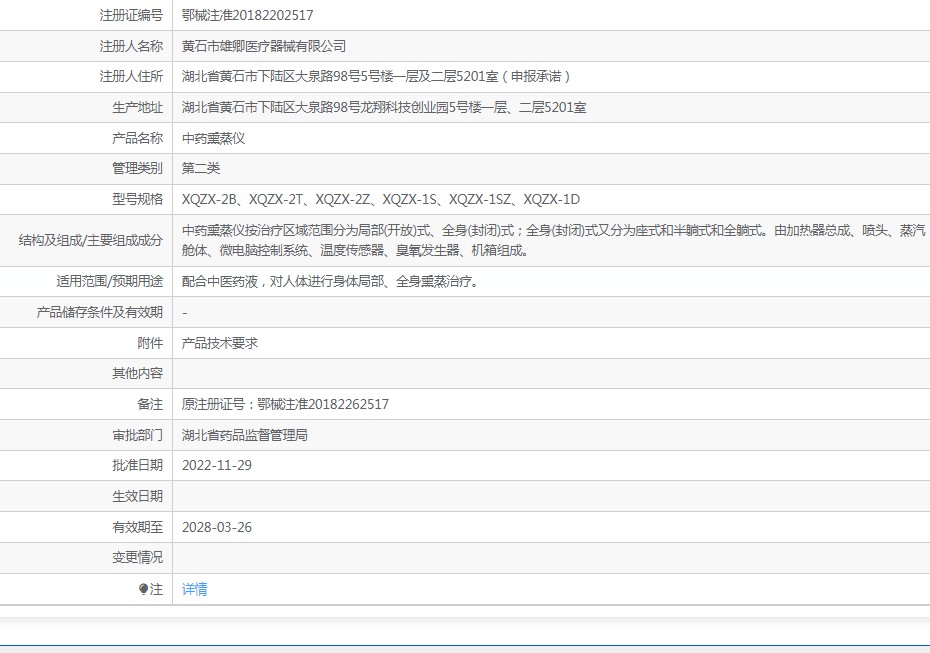The image size is (930, 653).
Task: Select attachment value 产品技术要求
Action: coord(219,343)
